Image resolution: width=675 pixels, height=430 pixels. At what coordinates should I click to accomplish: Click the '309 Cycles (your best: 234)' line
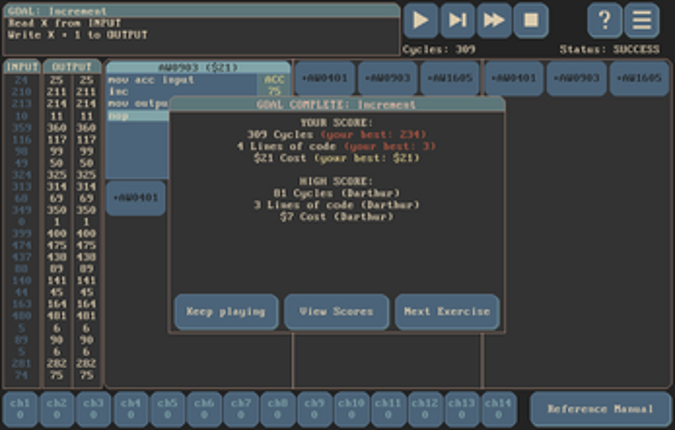(337, 135)
